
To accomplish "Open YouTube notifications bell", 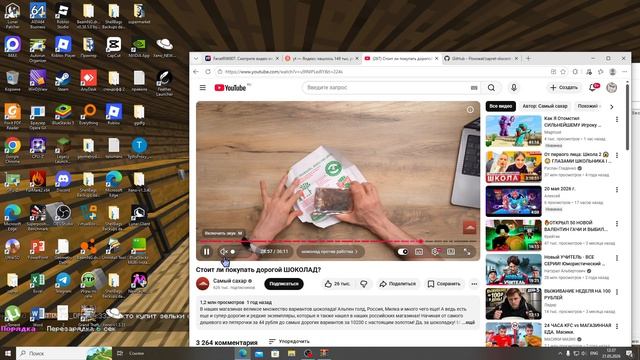I will click(593, 87).
